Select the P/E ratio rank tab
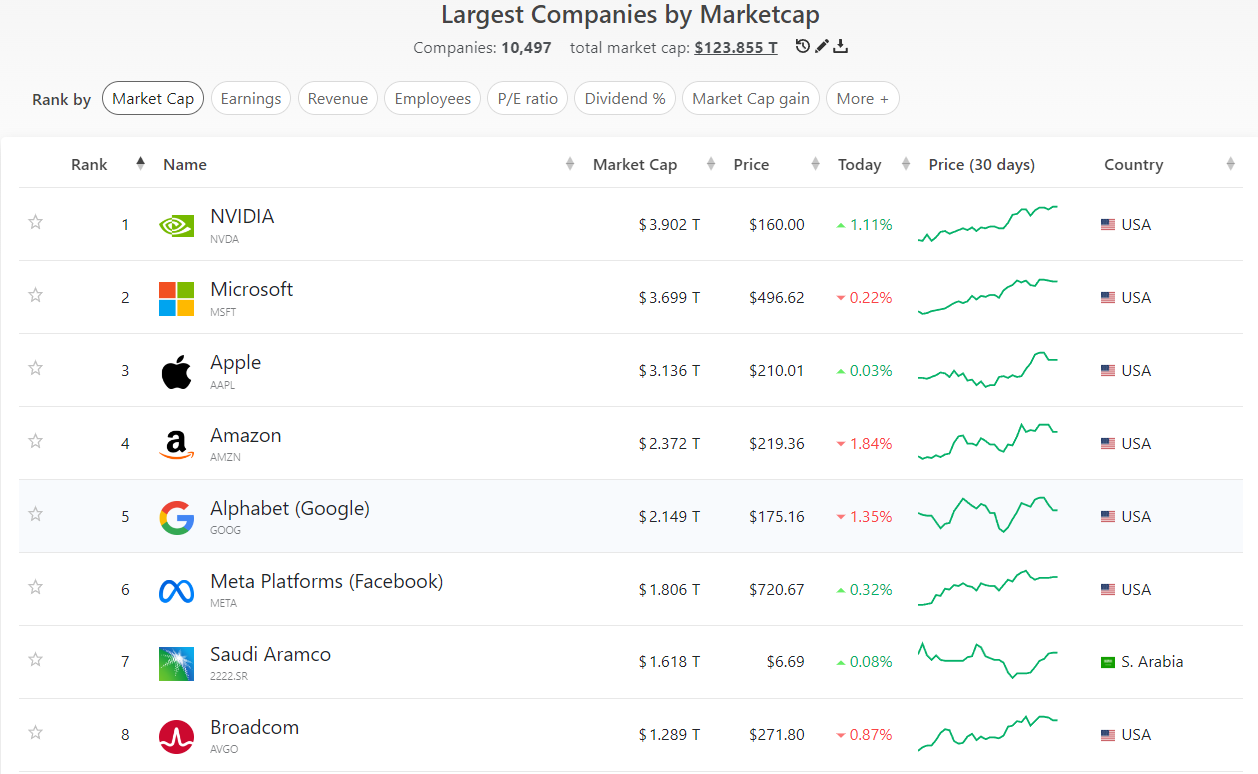The image size is (1258, 774). (x=528, y=99)
